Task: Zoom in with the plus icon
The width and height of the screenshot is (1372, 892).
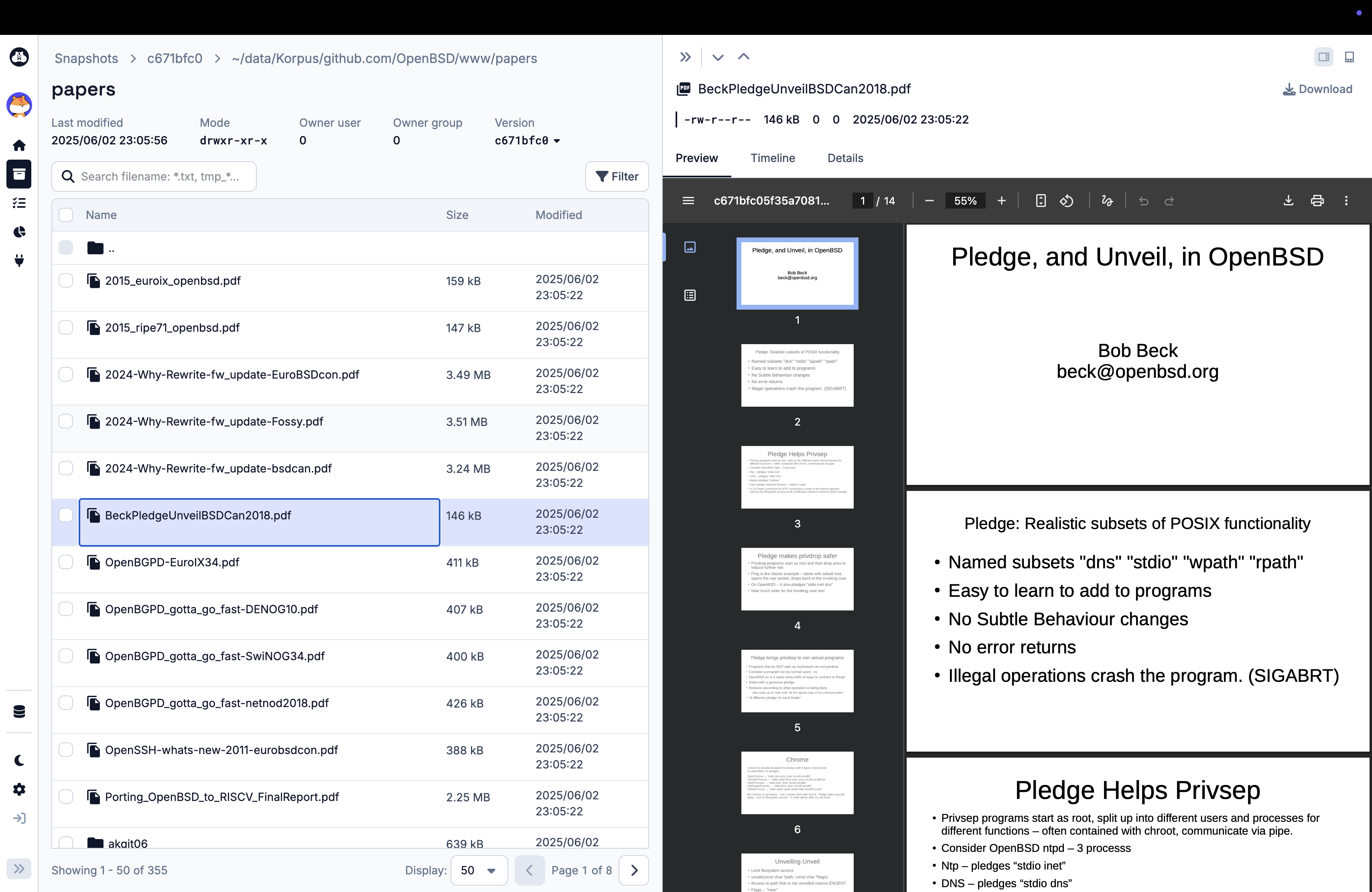Action: (1001, 201)
